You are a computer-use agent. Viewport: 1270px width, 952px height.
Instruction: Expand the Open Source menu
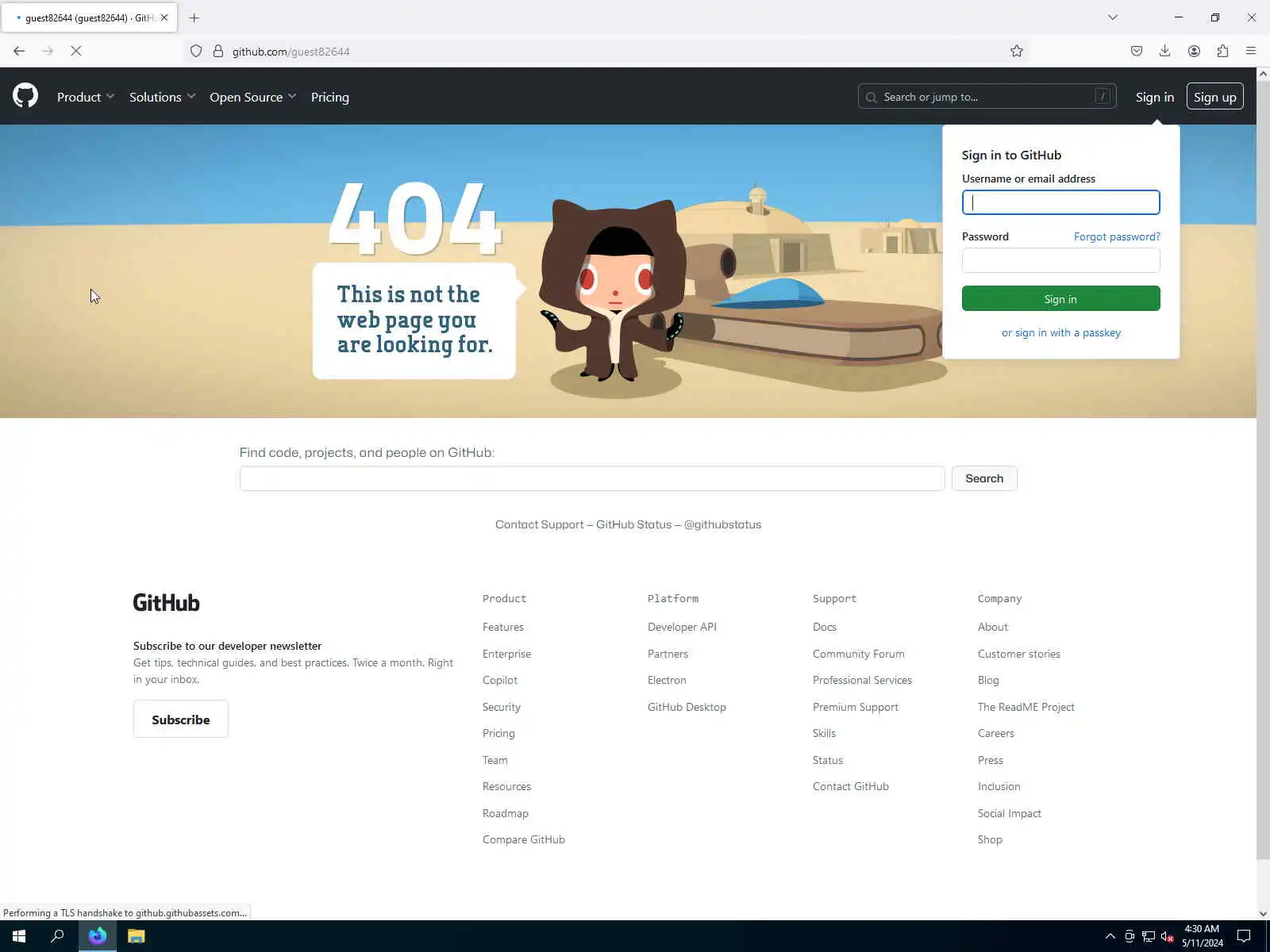coord(252,97)
